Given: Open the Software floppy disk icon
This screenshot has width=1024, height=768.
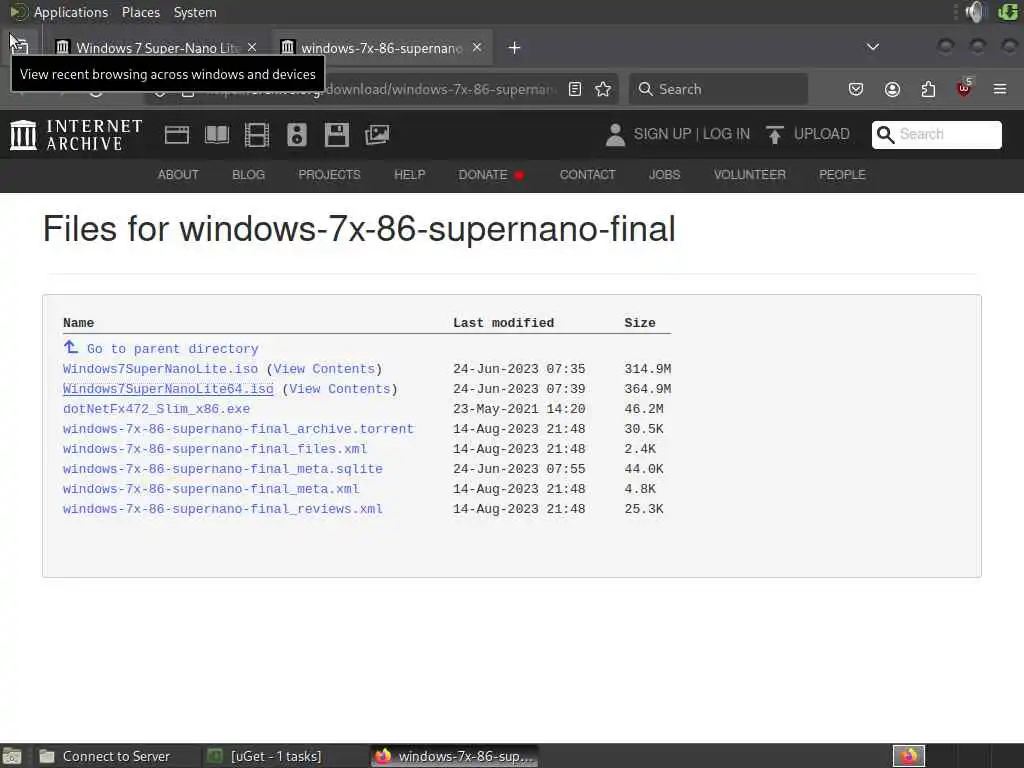Looking at the screenshot, I should pyautogui.click(x=337, y=135).
